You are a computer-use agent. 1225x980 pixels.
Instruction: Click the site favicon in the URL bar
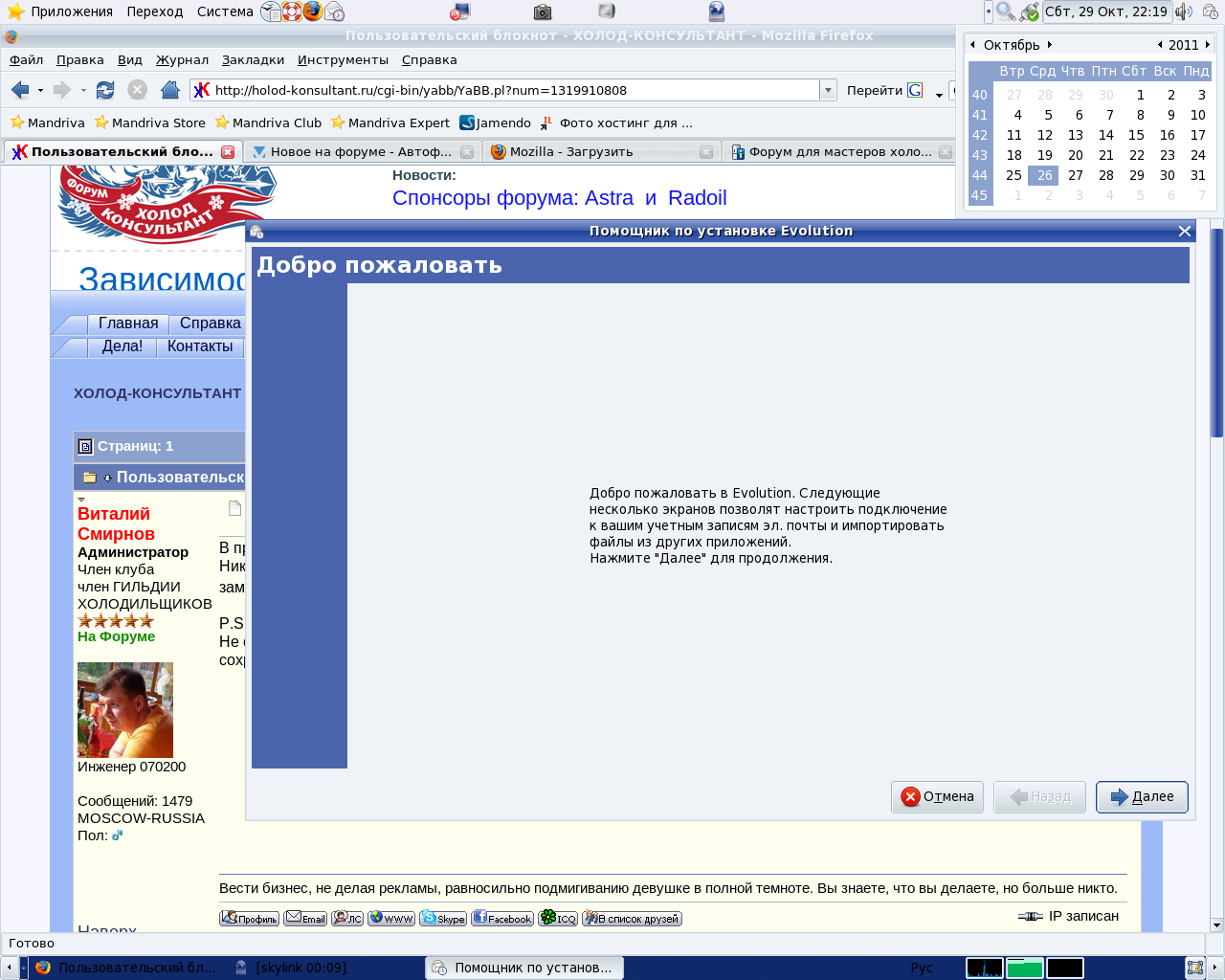tap(202, 90)
